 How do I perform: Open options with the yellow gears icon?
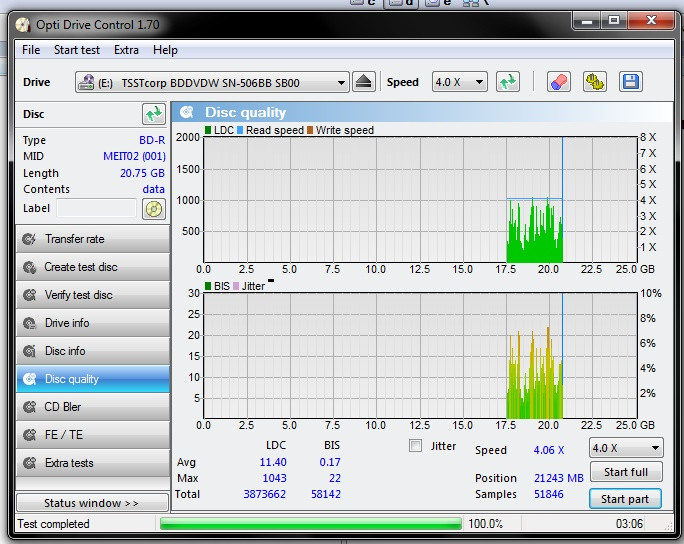(595, 82)
